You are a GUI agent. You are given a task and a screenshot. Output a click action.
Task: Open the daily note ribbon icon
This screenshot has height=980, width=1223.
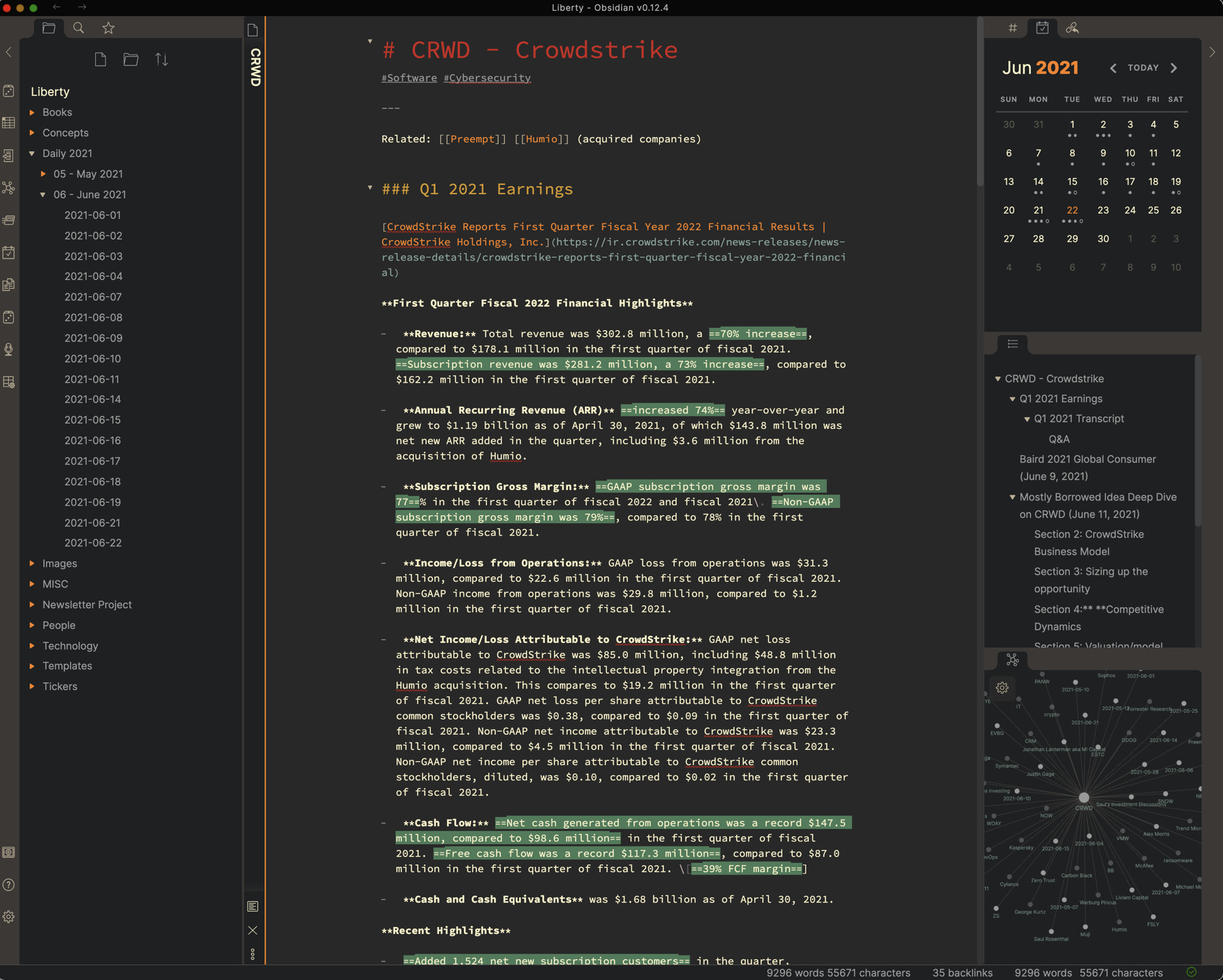click(x=9, y=253)
